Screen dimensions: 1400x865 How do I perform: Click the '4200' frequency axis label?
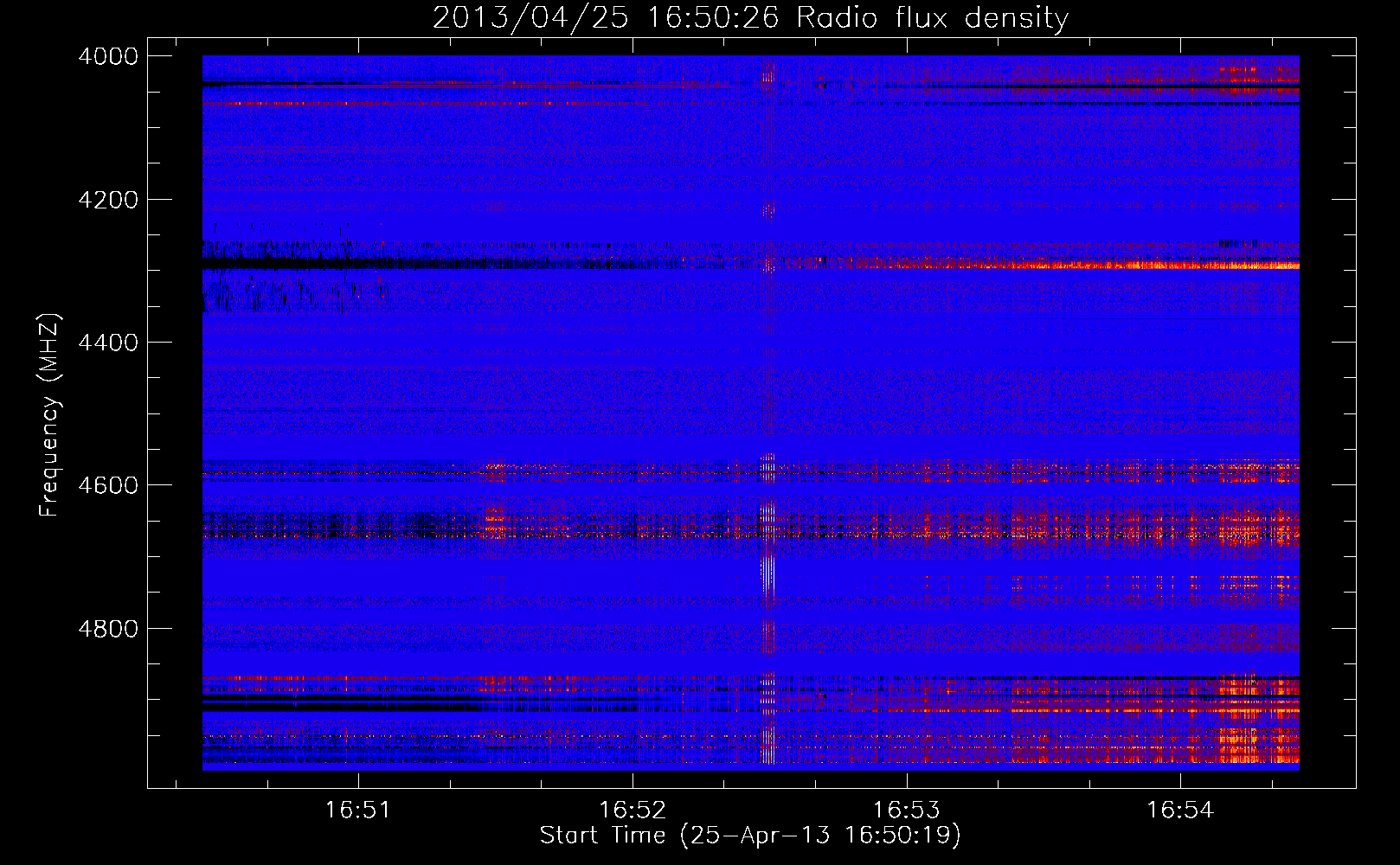click(107, 200)
